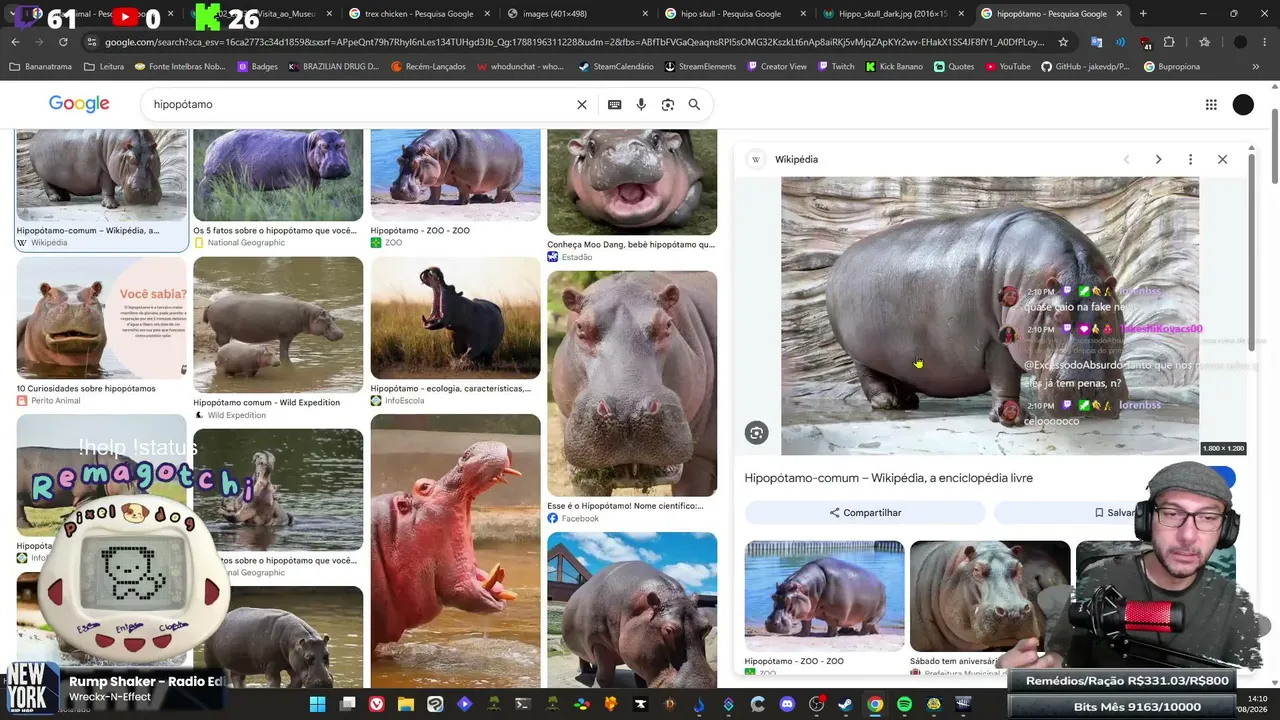This screenshot has width=1280, height=720.
Task: Open Steam from the taskbar
Action: tap(846, 704)
